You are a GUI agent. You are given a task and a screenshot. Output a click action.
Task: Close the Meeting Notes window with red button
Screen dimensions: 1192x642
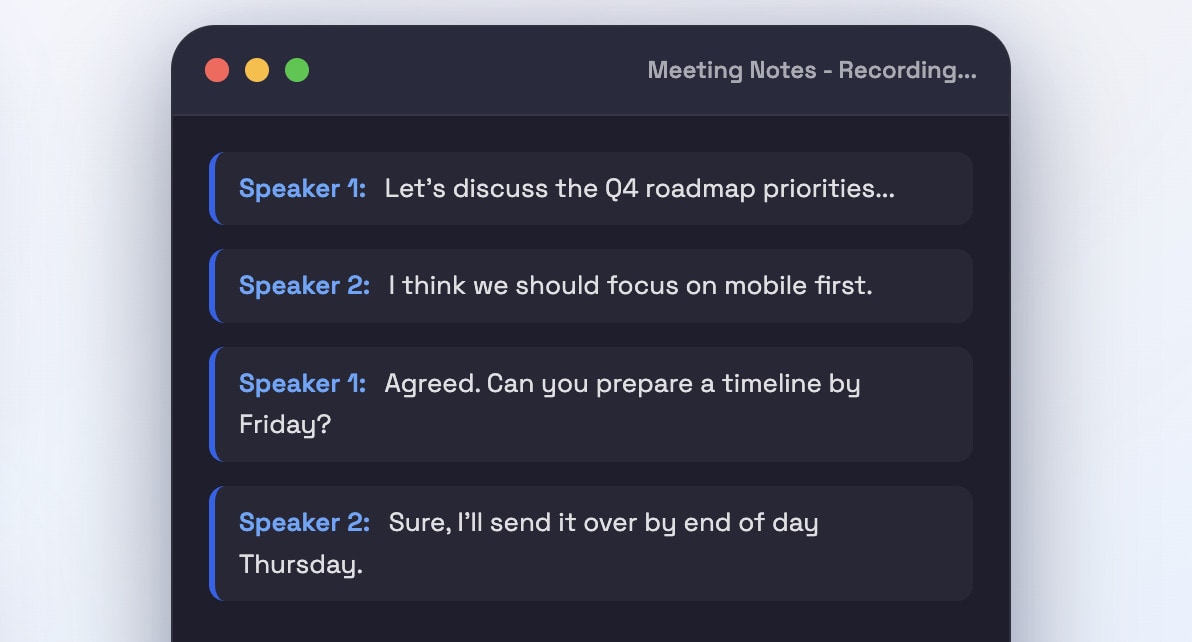(x=217, y=70)
